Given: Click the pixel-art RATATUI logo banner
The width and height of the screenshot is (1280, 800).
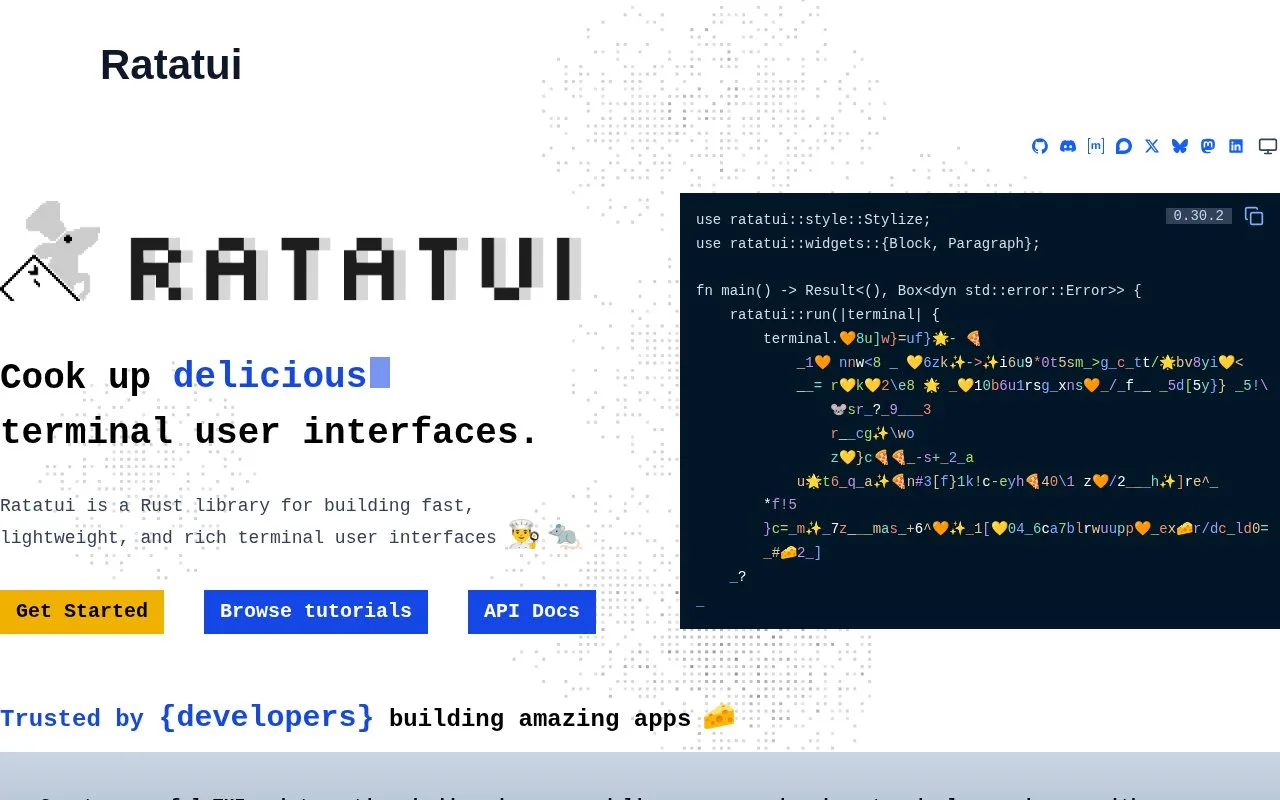Looking at the screenshot, I should 356,269.
